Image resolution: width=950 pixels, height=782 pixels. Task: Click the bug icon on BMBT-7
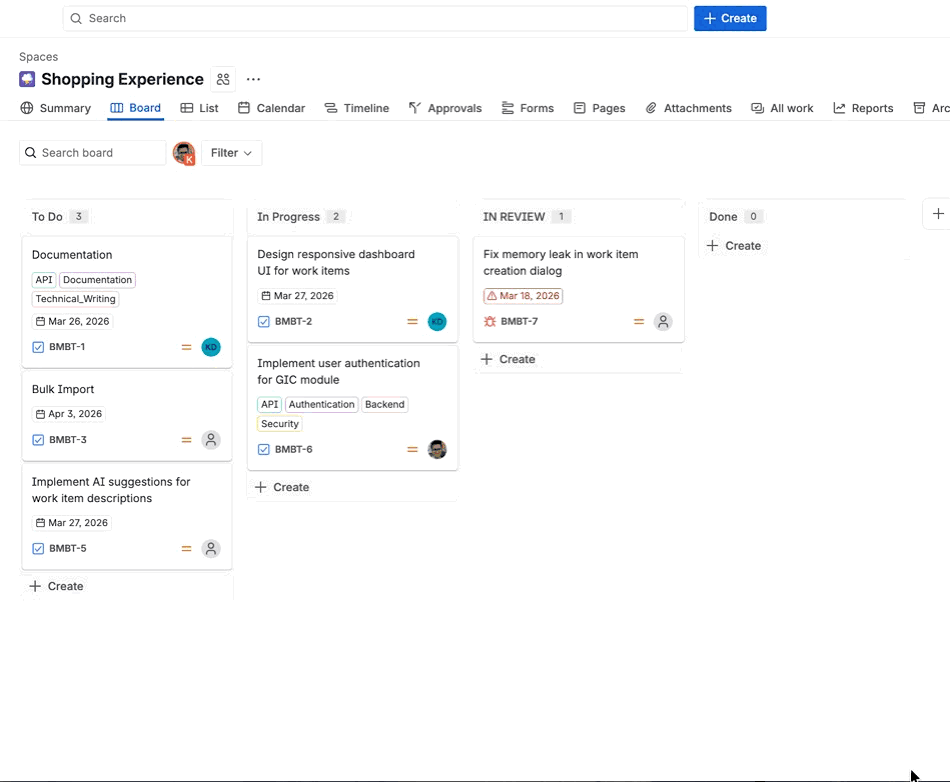tap(490, 322)
